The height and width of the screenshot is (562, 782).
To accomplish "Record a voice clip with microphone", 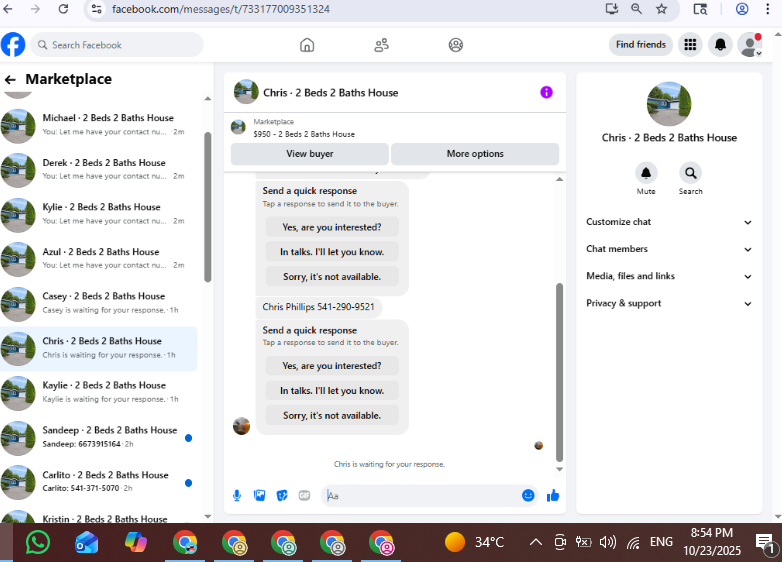I will [x=237, y=495].
